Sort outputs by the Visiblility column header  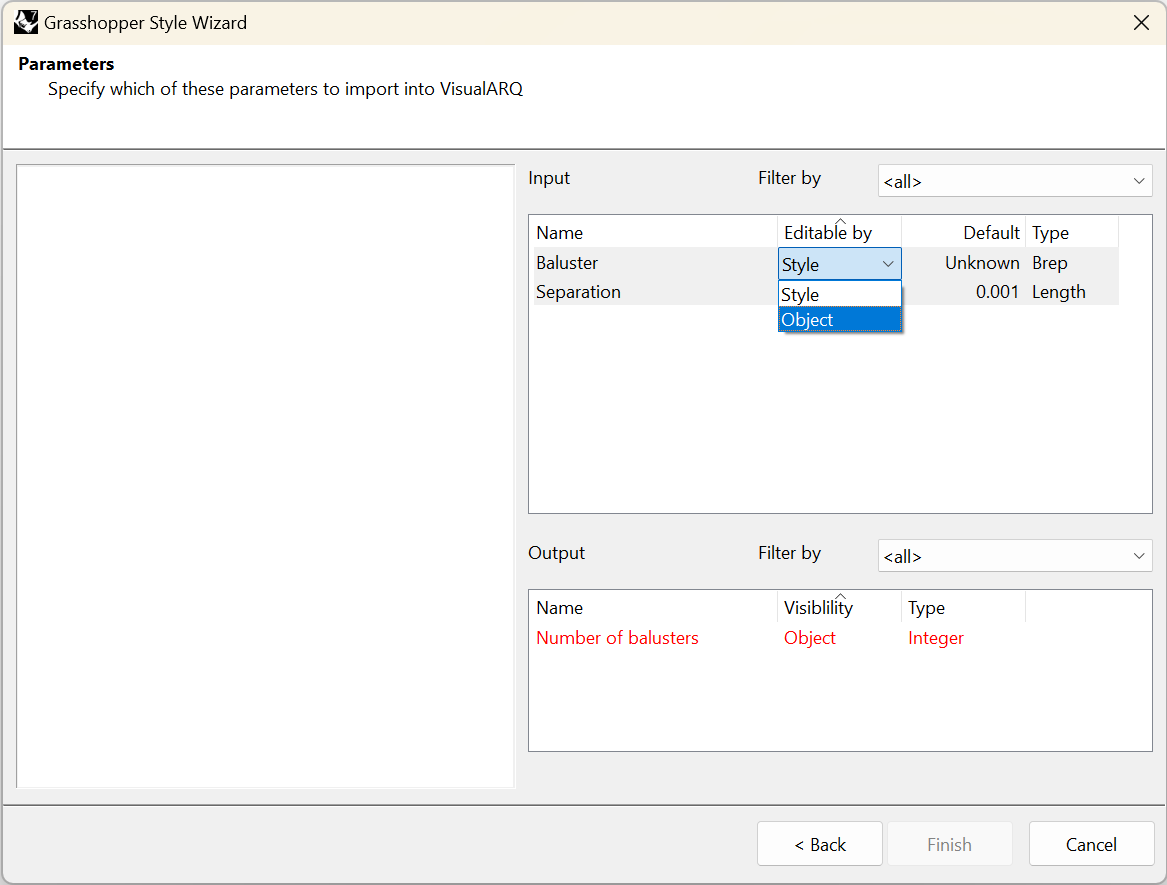pos(840,608)
